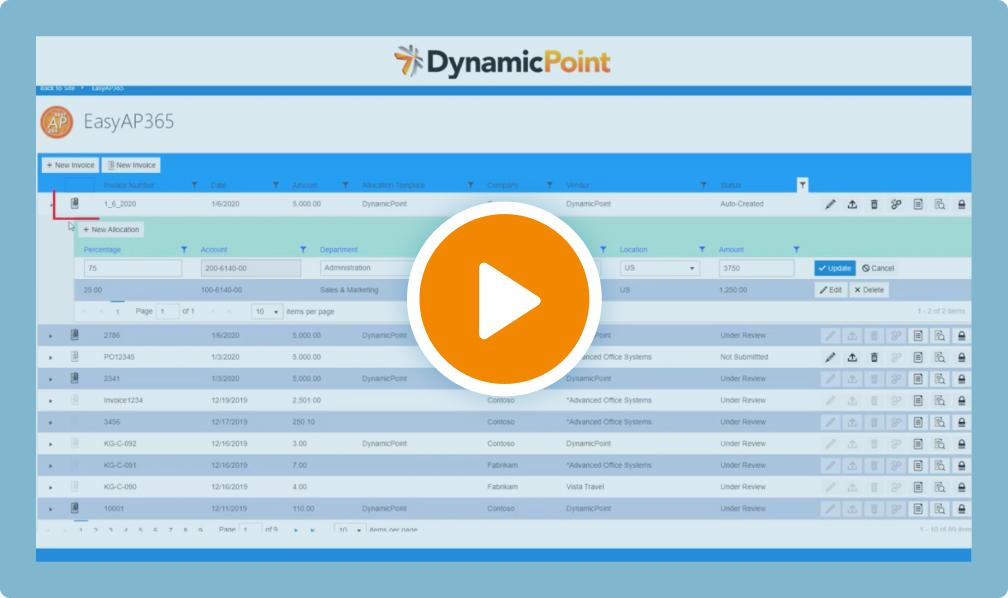Screen dimensions: 1008x598
Task: Open the document details icon for invoice 2786
Action: pos(917,336)
